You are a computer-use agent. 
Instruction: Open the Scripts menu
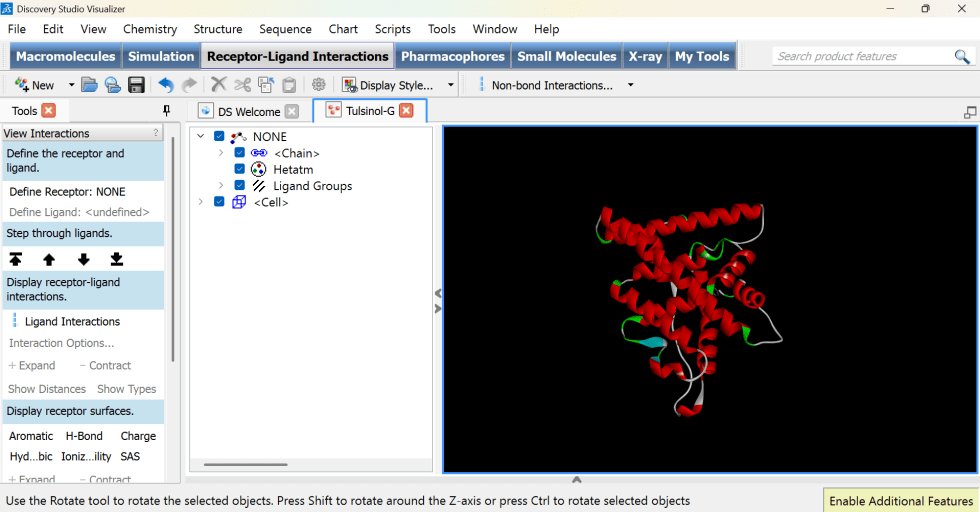pyautogui.click(x=392, y=29)
